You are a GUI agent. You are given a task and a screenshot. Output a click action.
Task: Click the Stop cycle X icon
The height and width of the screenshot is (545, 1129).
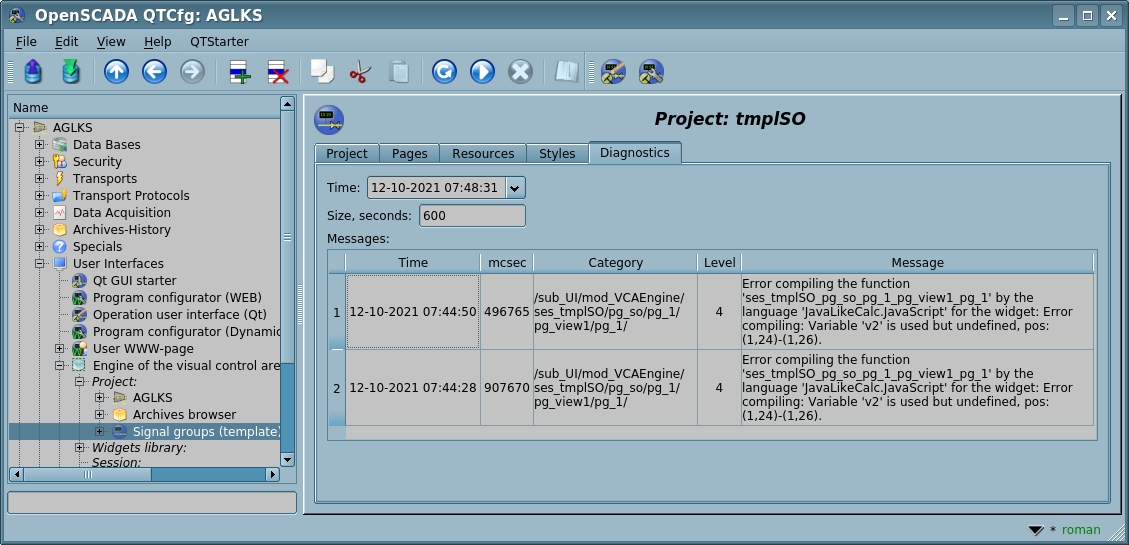point(520,72)
